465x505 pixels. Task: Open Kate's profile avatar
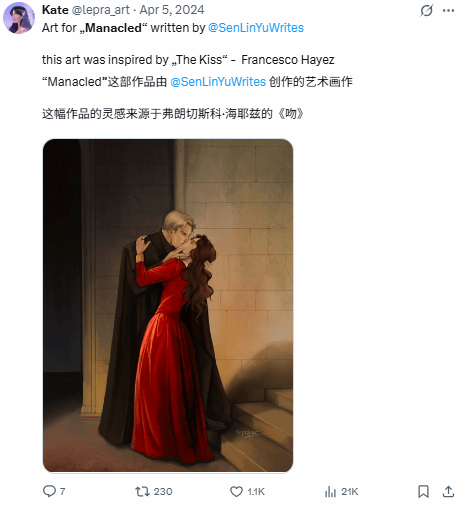[x=19, y=18]
